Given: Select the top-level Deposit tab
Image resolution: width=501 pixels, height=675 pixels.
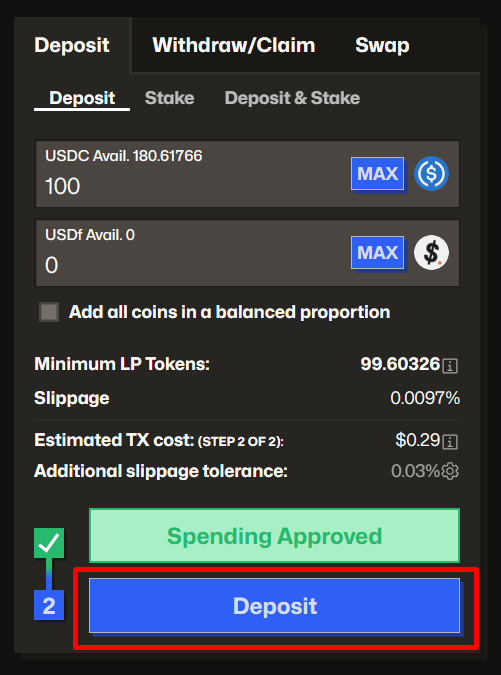Looking at the screenshot, I should tap(72, 45).
